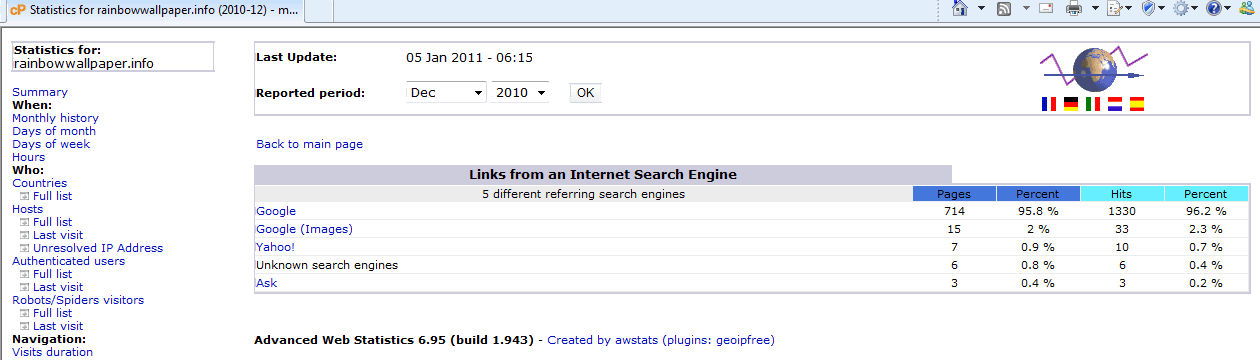The height and width of the screenshot is (360, 1260).
Task: Click the AWStats globe logo
Action: pyautogui.click(x=1093, y=69)
